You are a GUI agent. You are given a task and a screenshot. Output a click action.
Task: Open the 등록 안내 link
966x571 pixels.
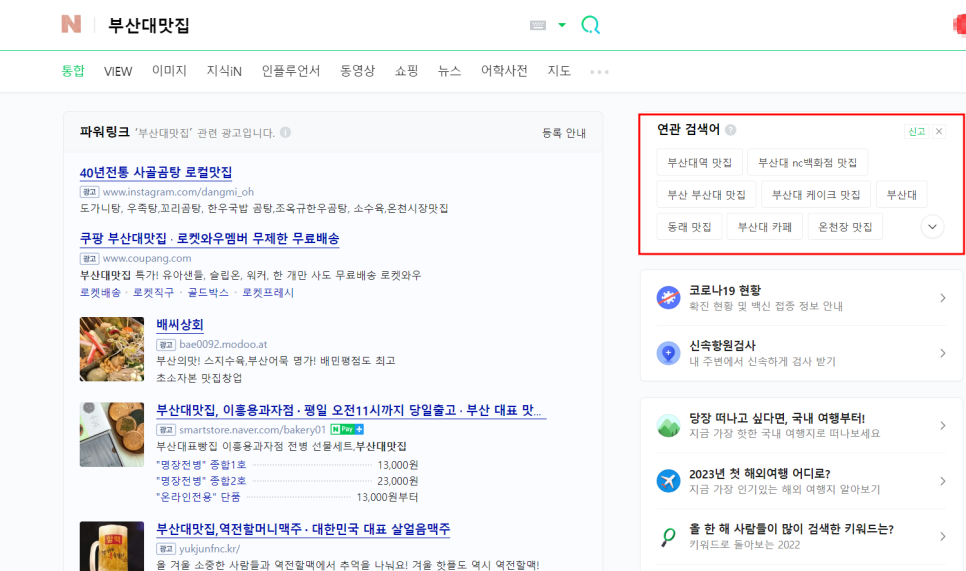[x=564, y=133]
